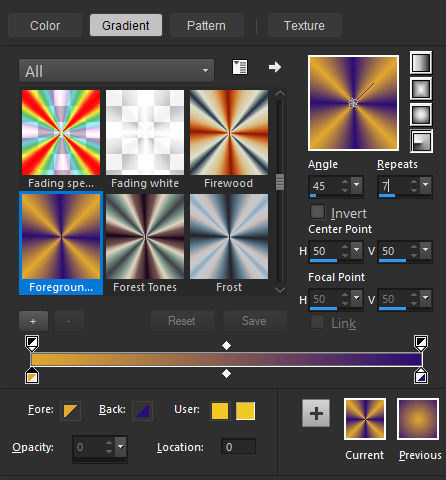Open the All category dropdown

(116, 71)
